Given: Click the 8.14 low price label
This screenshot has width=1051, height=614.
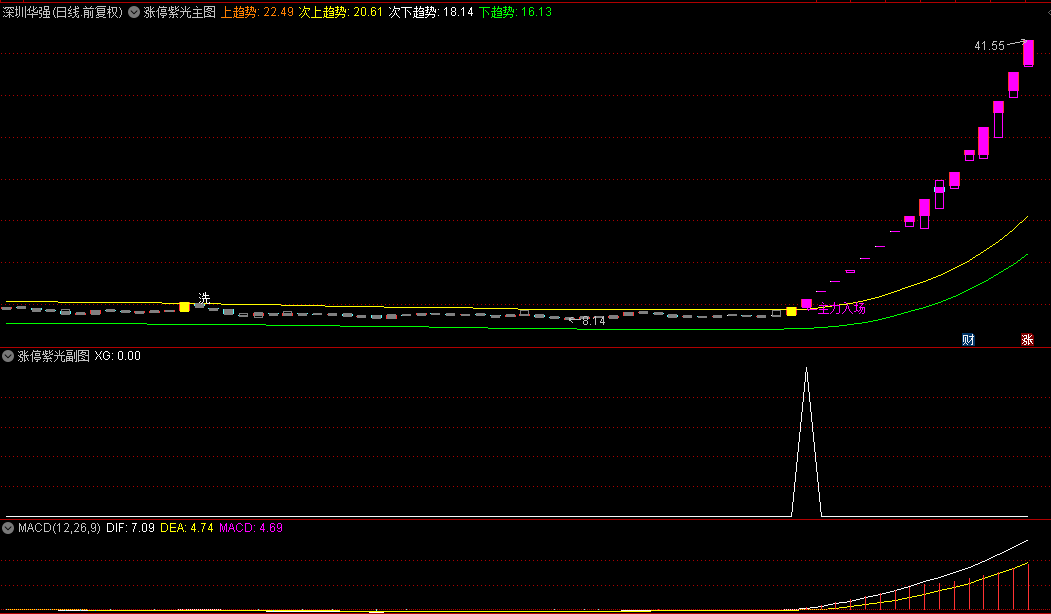Looking at the screenshot, I should coord(593,321).
